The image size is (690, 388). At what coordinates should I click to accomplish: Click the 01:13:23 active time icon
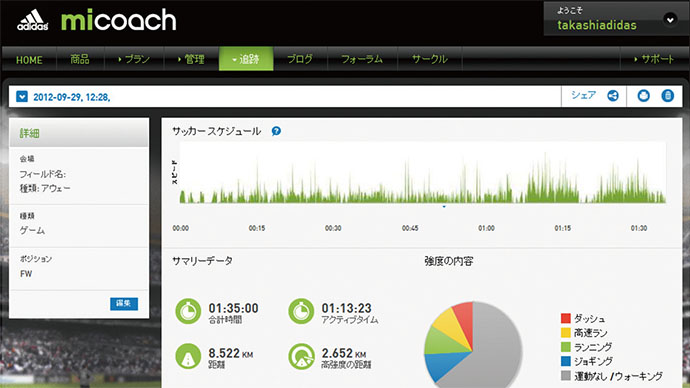point(301,311)
